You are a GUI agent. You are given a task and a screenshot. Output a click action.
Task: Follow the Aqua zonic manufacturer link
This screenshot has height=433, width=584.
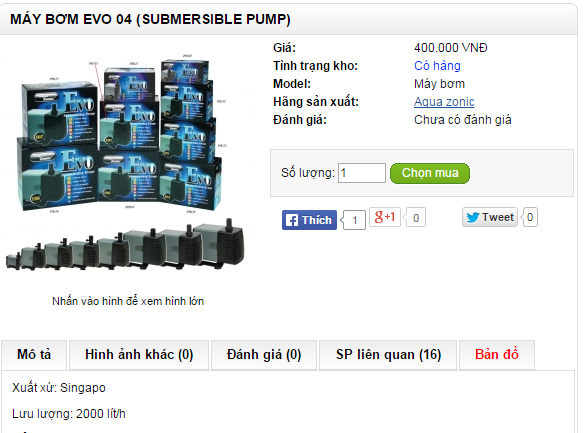click(x=444, y=102)
